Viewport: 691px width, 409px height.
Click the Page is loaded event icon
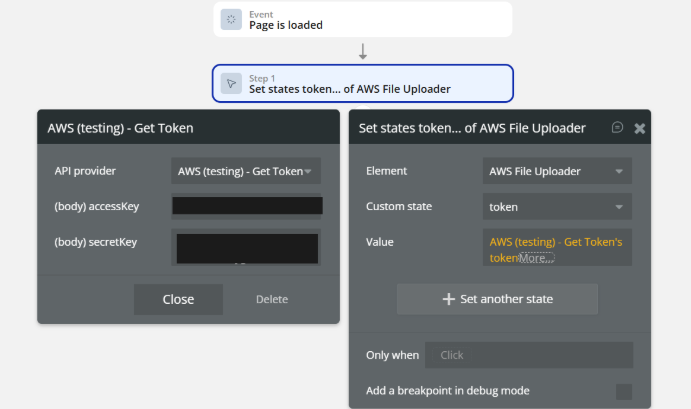231,19
